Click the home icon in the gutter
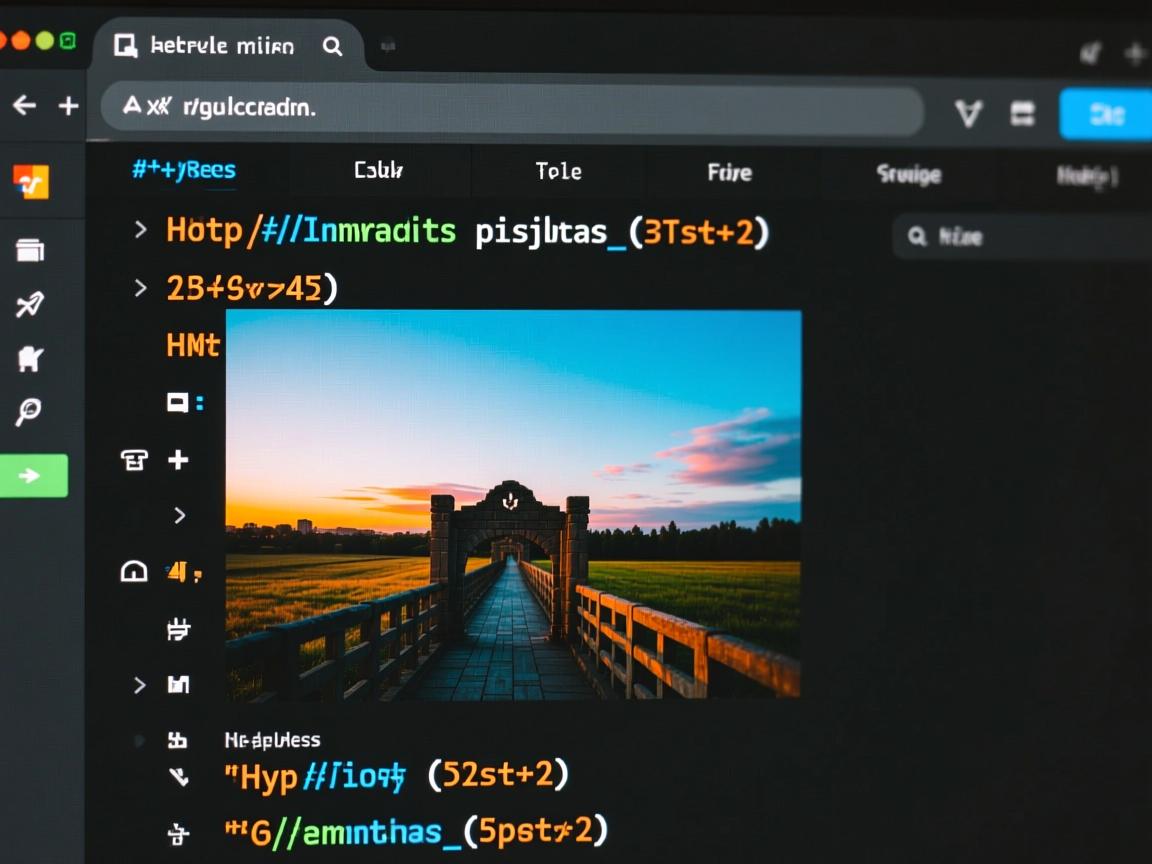The height and width of the screenshot is (864, 1152). pyautogui.click(x=134, y=570)
